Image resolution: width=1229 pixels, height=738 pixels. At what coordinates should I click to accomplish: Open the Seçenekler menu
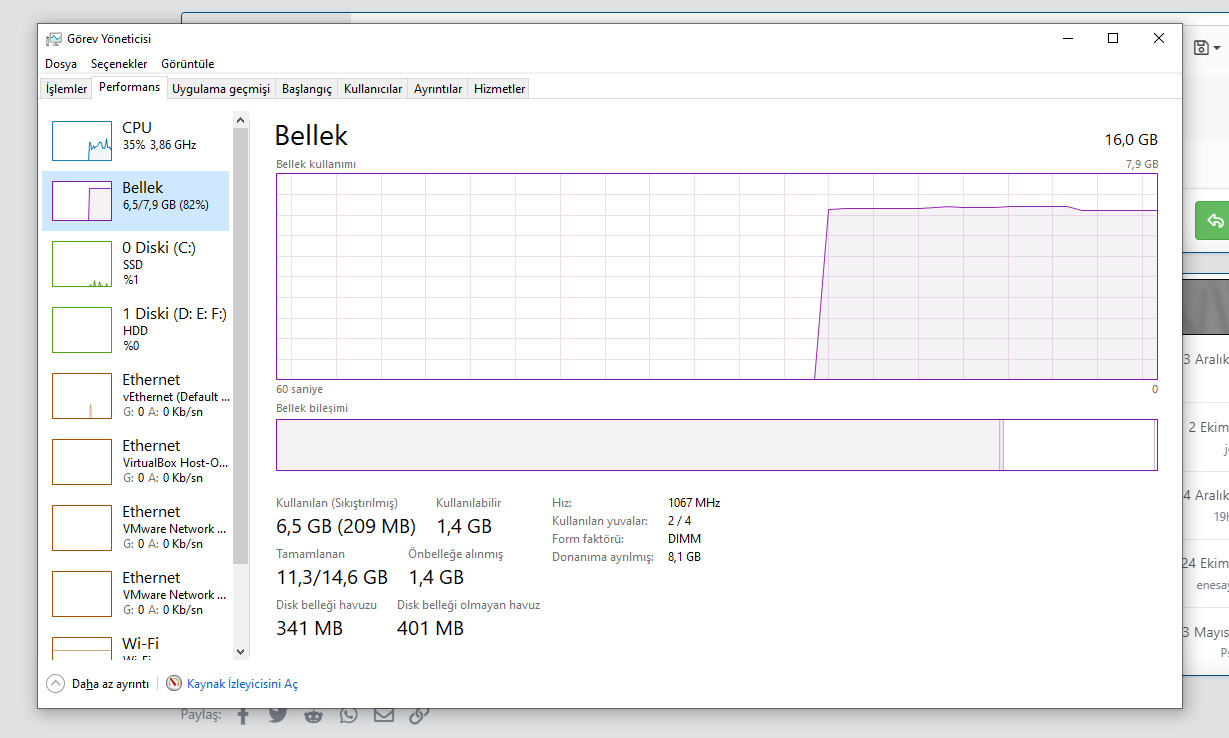[x=119, y=64]
